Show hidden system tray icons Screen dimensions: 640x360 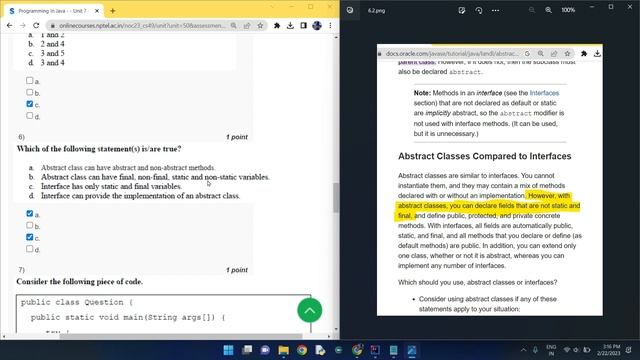pos(523,350)
